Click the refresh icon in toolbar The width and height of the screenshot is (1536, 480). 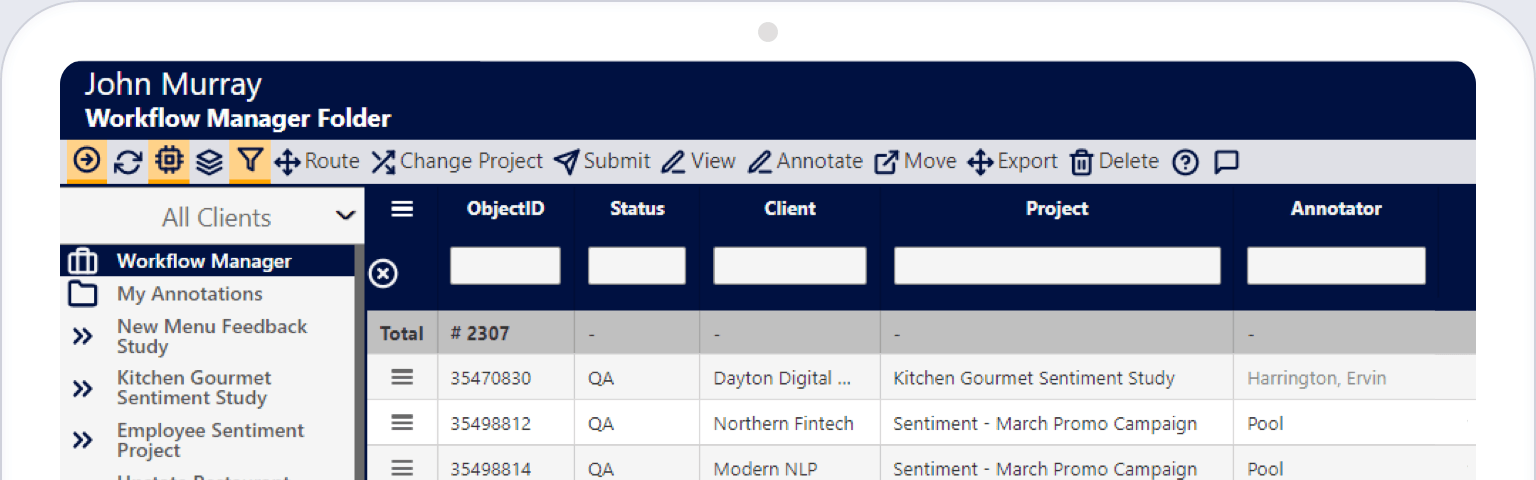(x=128, y=162)
